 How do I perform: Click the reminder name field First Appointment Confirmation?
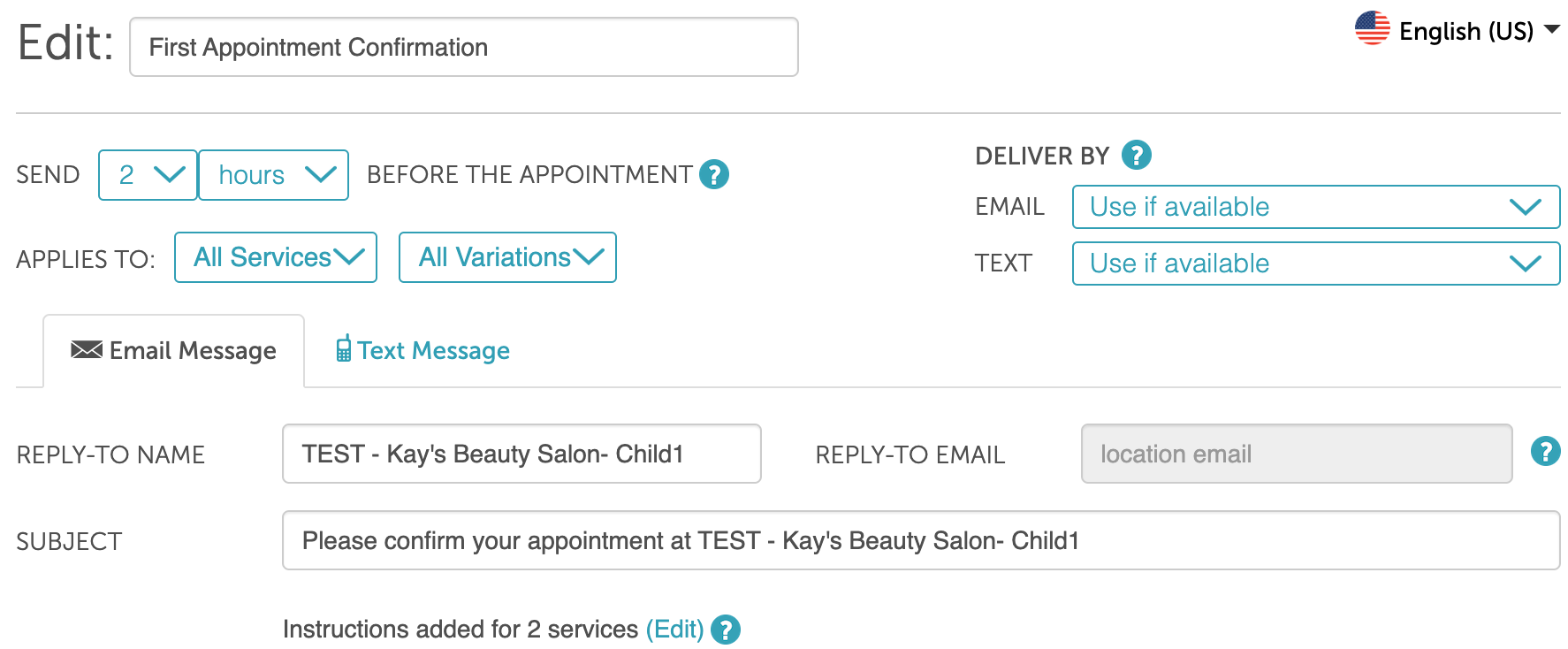point(464,47)
